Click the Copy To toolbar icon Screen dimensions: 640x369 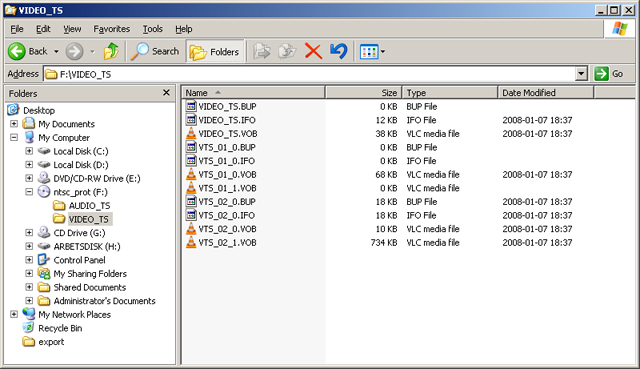(x=287, y=51)
